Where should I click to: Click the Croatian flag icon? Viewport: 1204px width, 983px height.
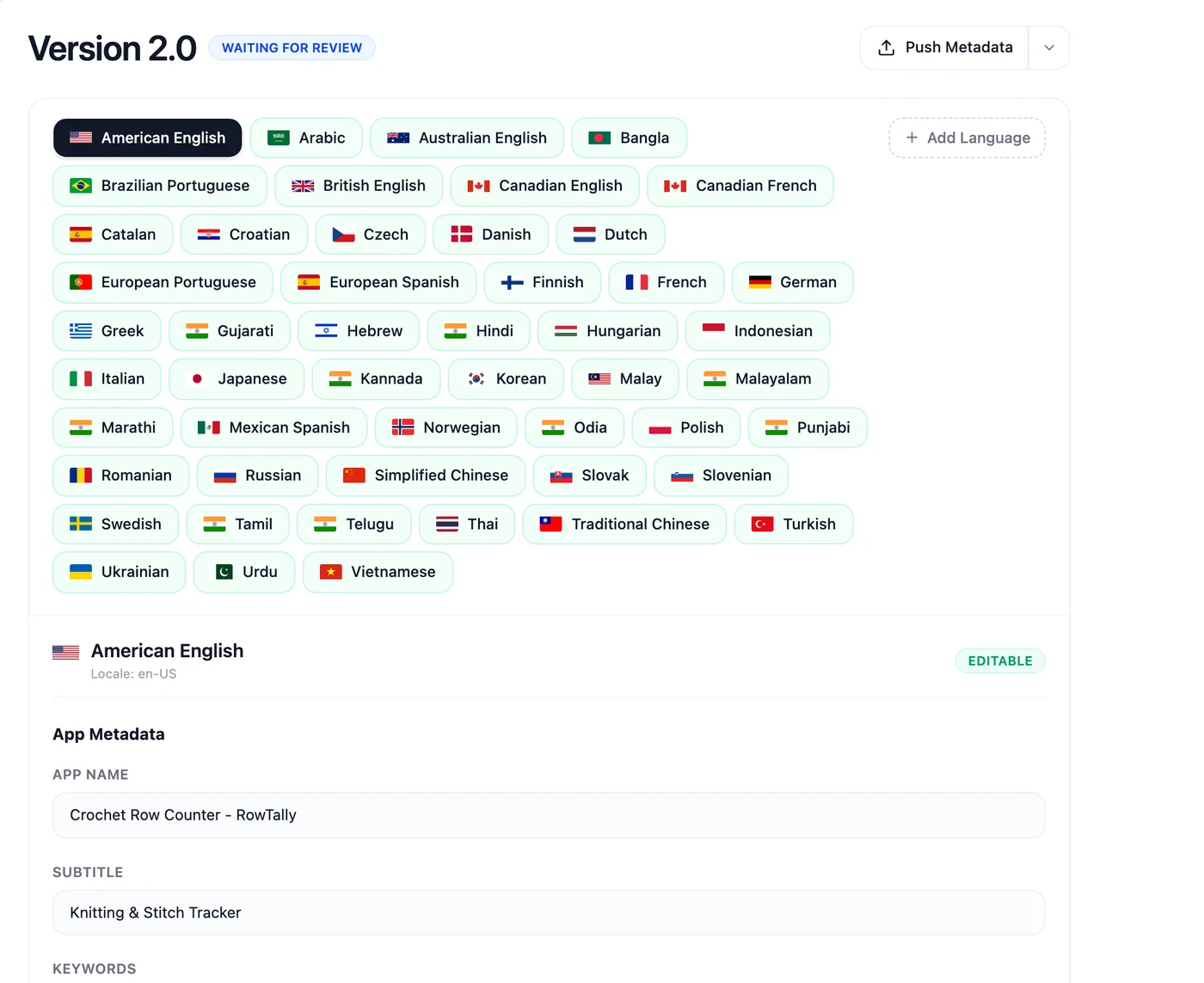point(209,234)
